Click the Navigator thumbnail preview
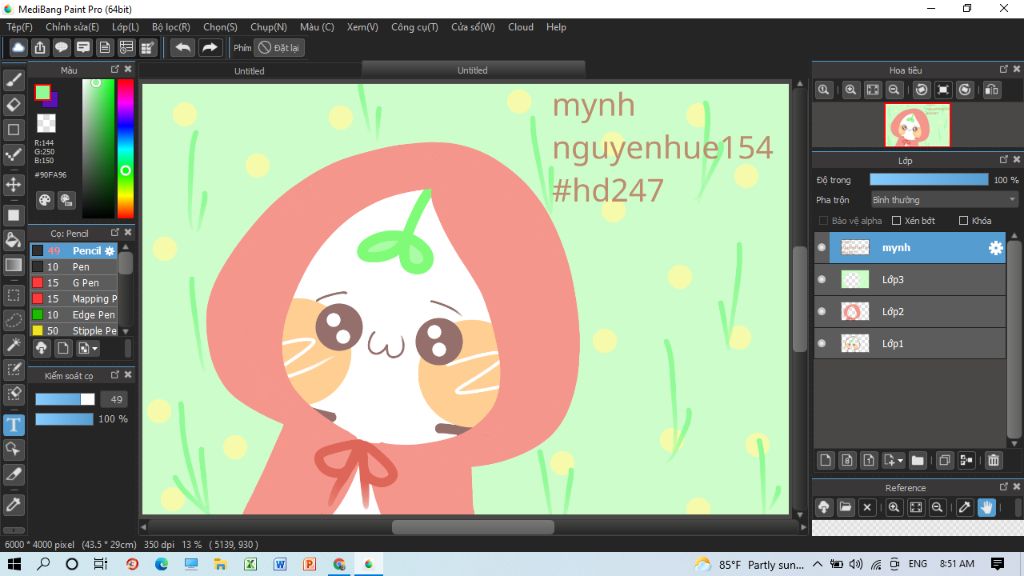This screenshot has height=576, width=1024. [917, 125]
